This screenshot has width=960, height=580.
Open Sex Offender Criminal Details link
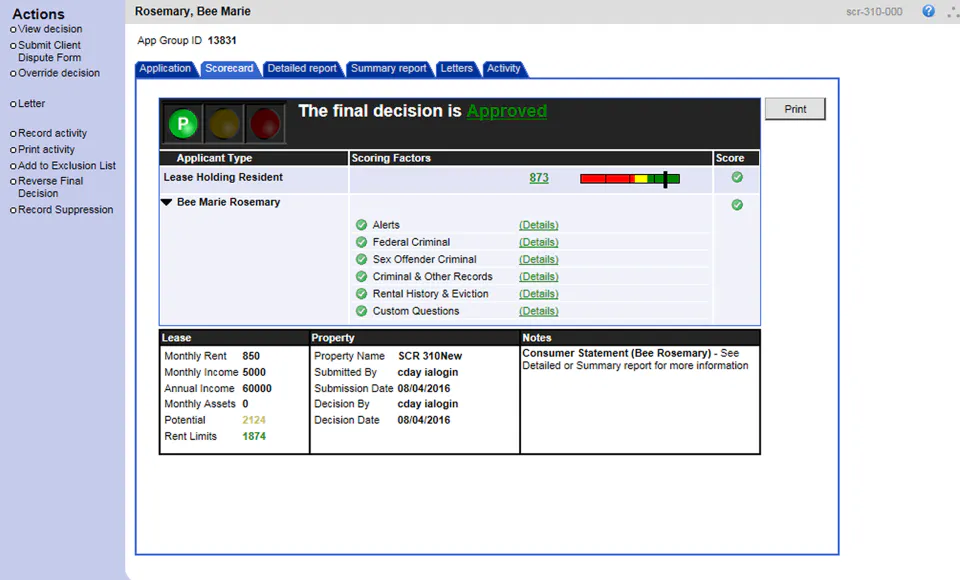[x=539, y=260]
